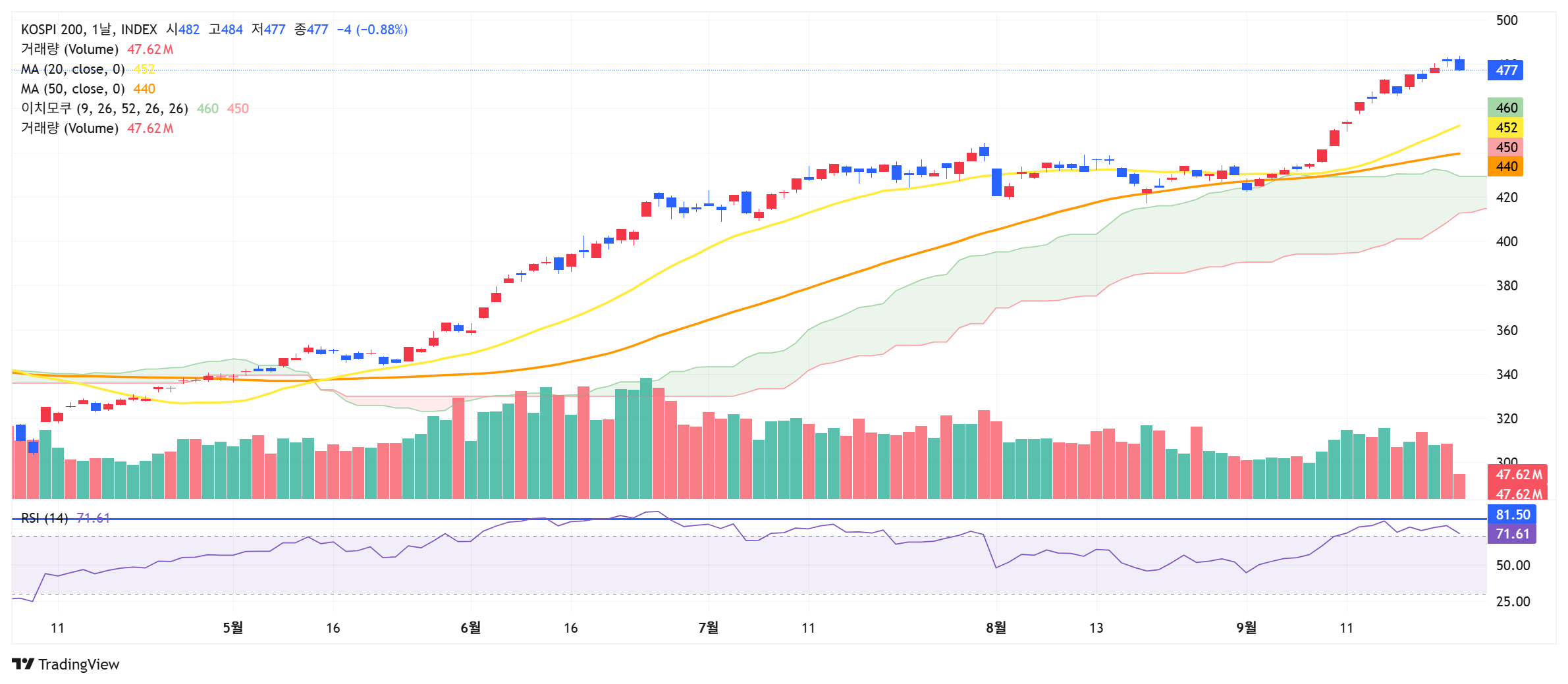Select the 거래량 (Volume) legend below 이치모쿠

tap(70, 128)
